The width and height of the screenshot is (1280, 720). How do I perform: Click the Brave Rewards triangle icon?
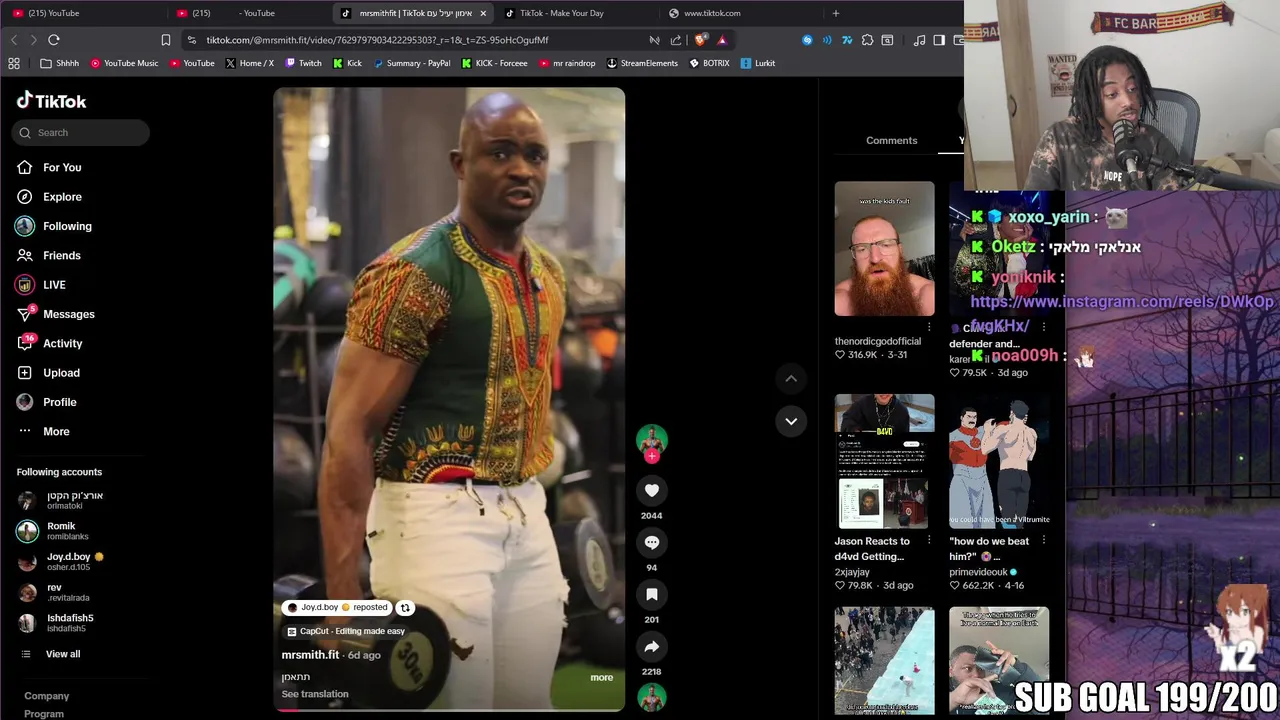721,40
